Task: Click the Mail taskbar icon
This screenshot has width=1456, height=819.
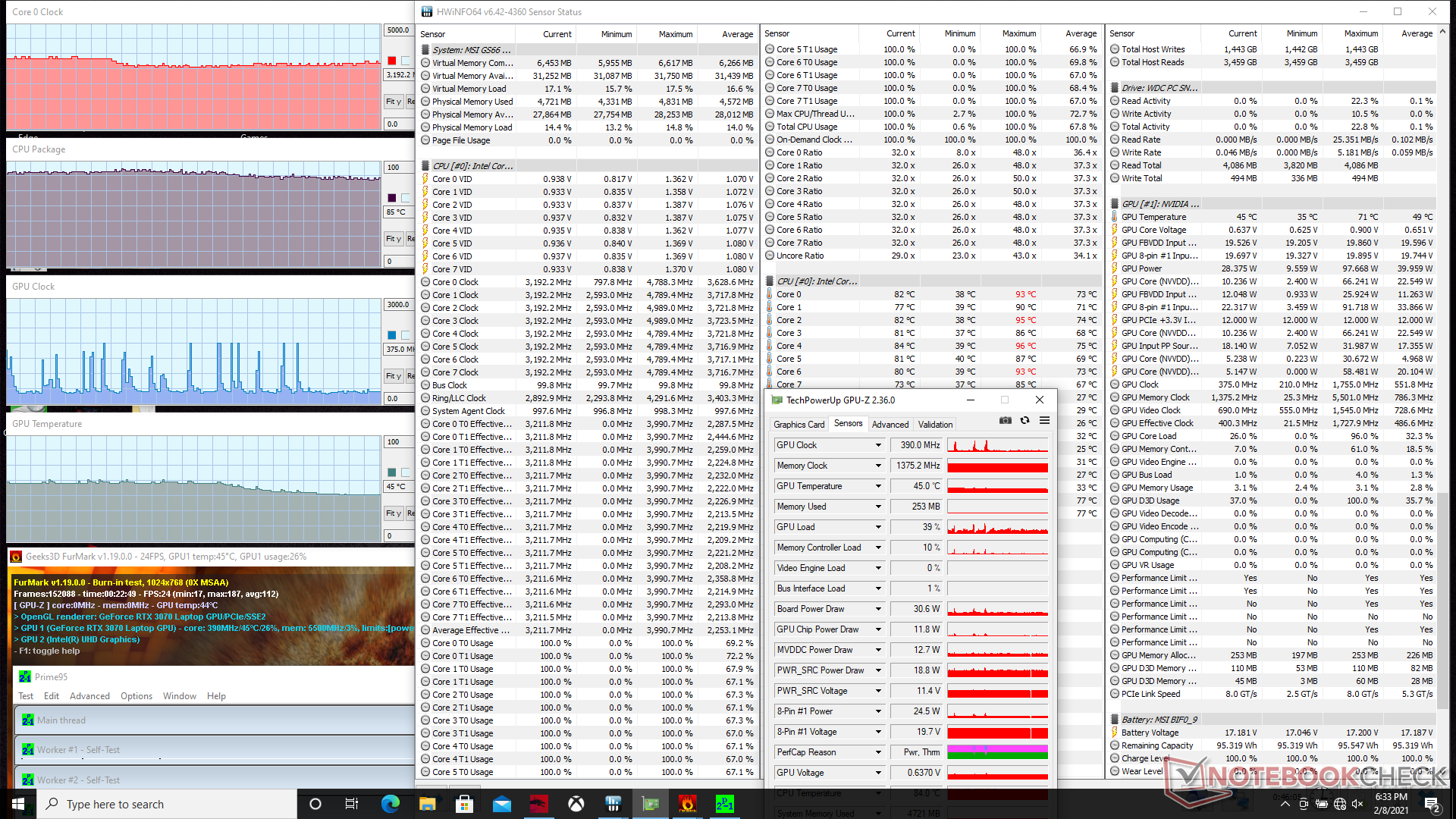Action: pos(501,804)
